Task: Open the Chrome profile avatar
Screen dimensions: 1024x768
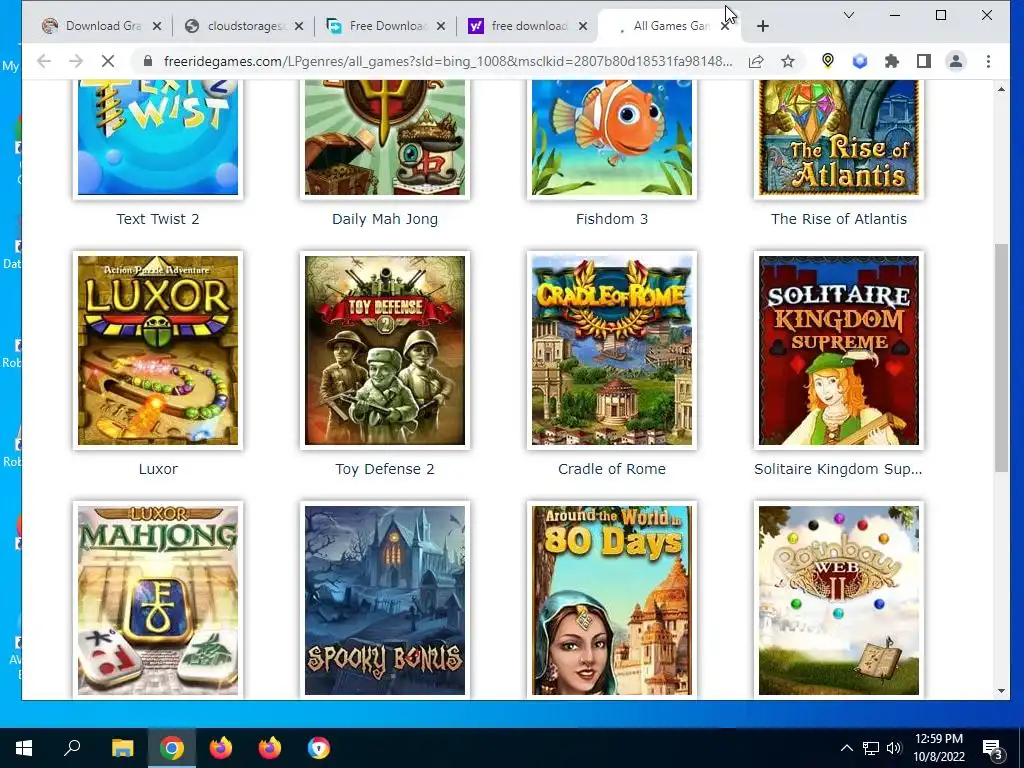Action: pos(955,61)
